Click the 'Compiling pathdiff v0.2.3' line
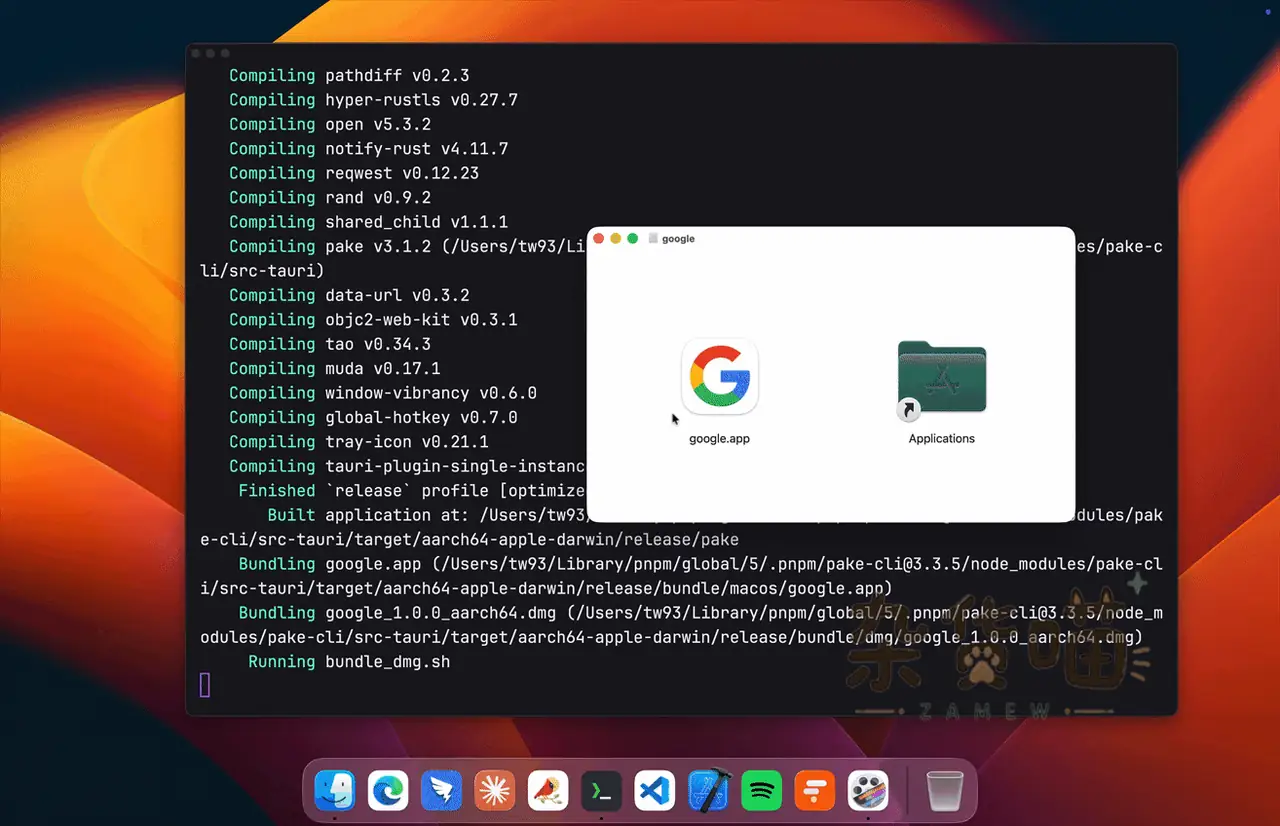Screen dimensions: 1280x826 click(349, 76)
